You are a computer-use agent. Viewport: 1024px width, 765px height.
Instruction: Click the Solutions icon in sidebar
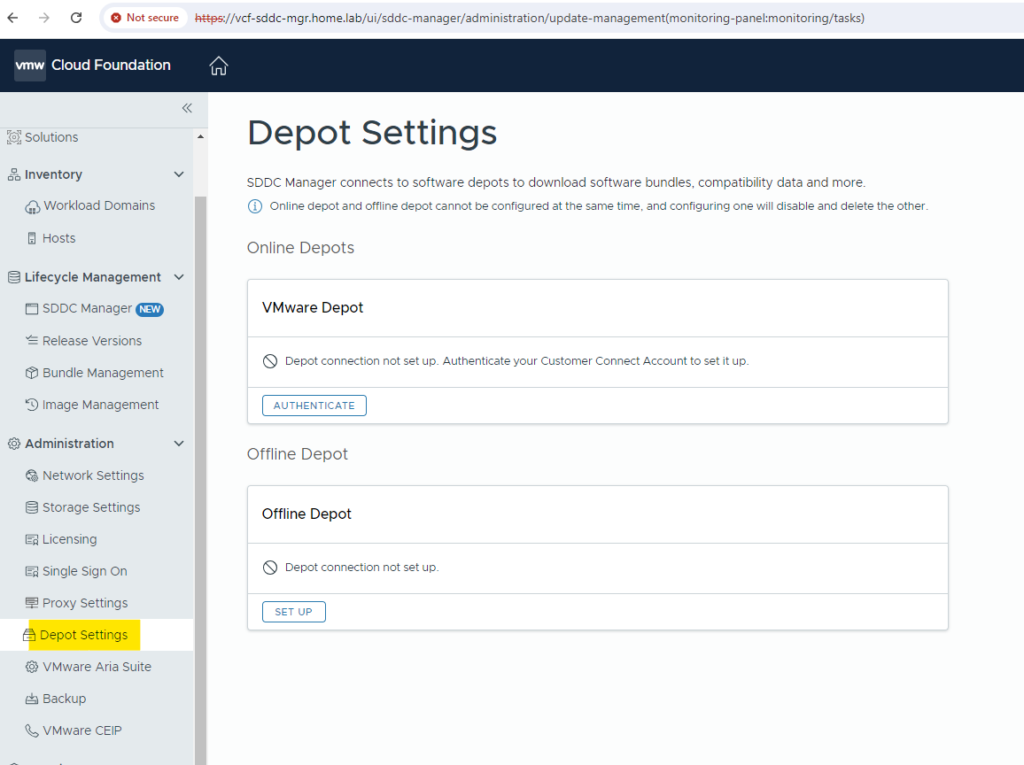click(14, 137)
